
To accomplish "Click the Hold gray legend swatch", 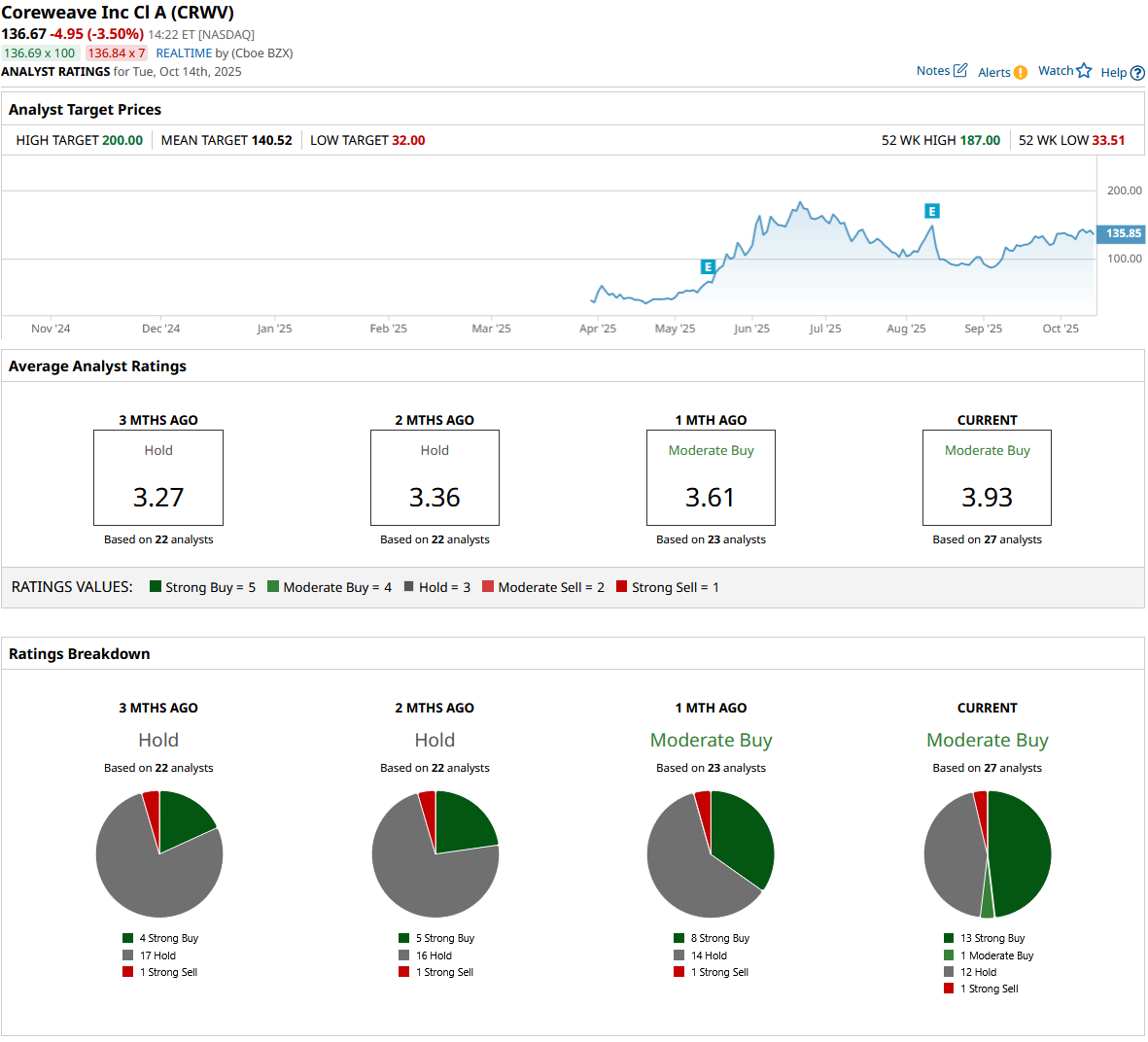I will 409,586.
